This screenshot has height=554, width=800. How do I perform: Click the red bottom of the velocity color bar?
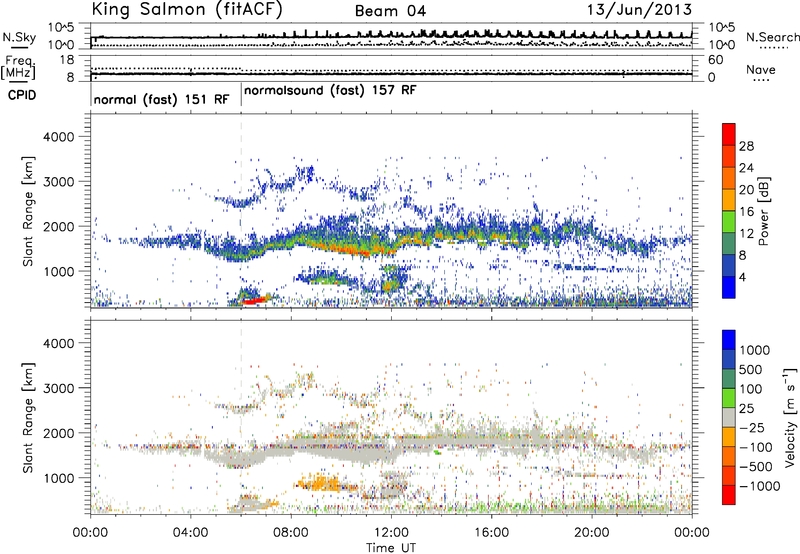[729, 495]
